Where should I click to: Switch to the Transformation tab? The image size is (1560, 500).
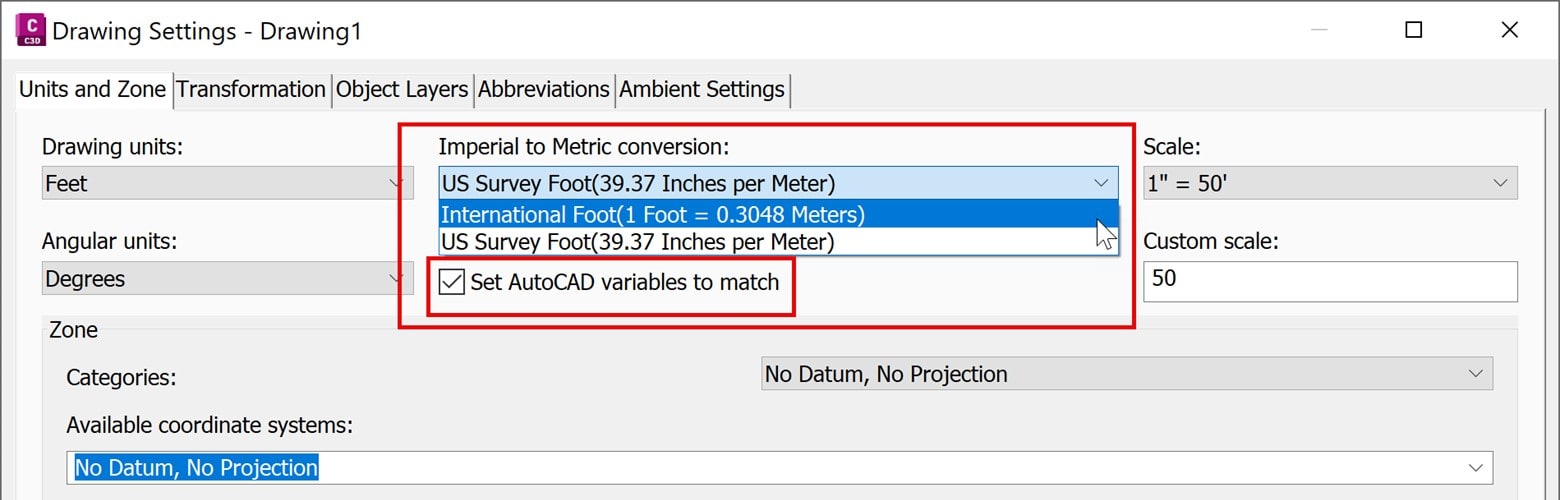(x=251, y=89)
